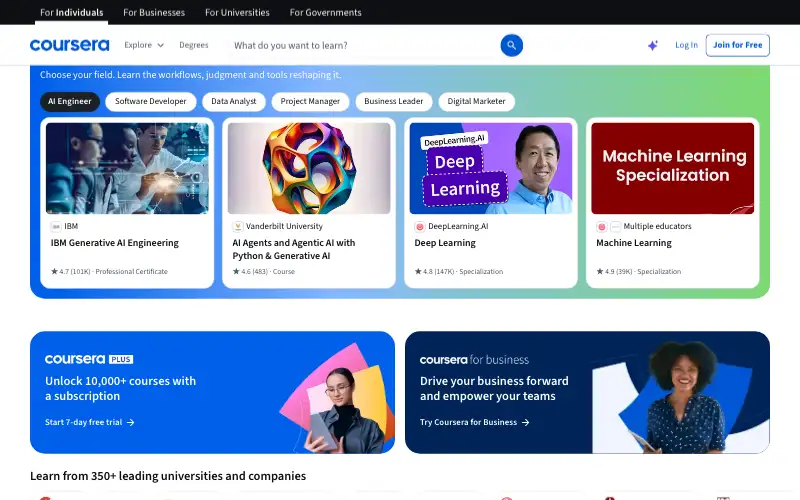Click Drive your business forward heading
Viewport: 800px width, 500px height.
click(x=494, y=388)
